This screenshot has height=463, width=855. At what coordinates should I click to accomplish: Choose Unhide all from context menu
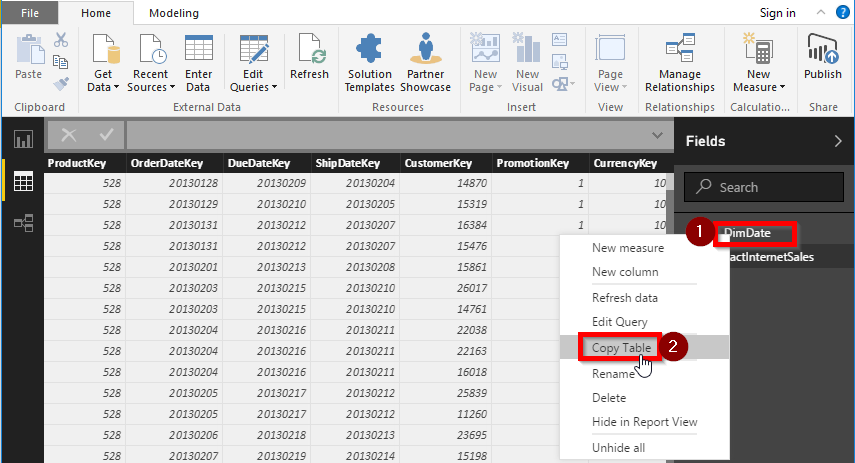click(x=618, y=448)
